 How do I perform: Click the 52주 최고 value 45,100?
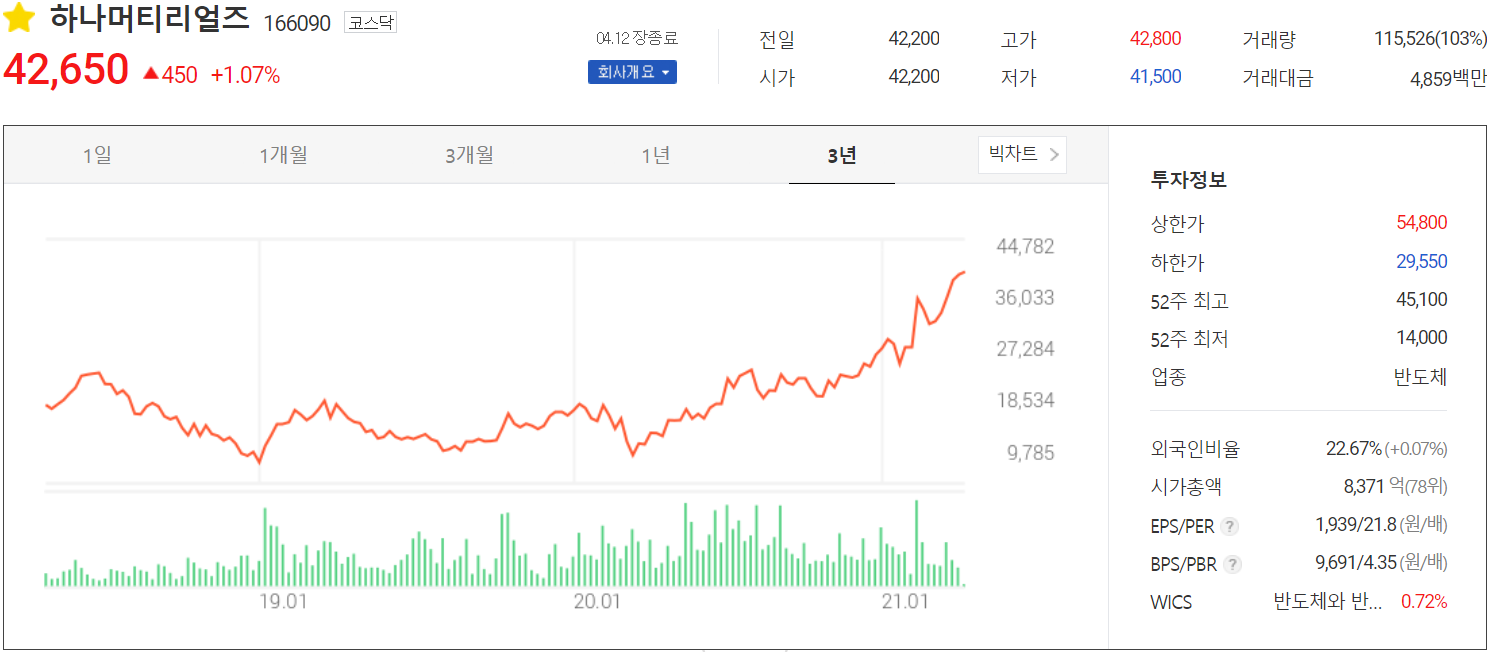coord(1421,300)
